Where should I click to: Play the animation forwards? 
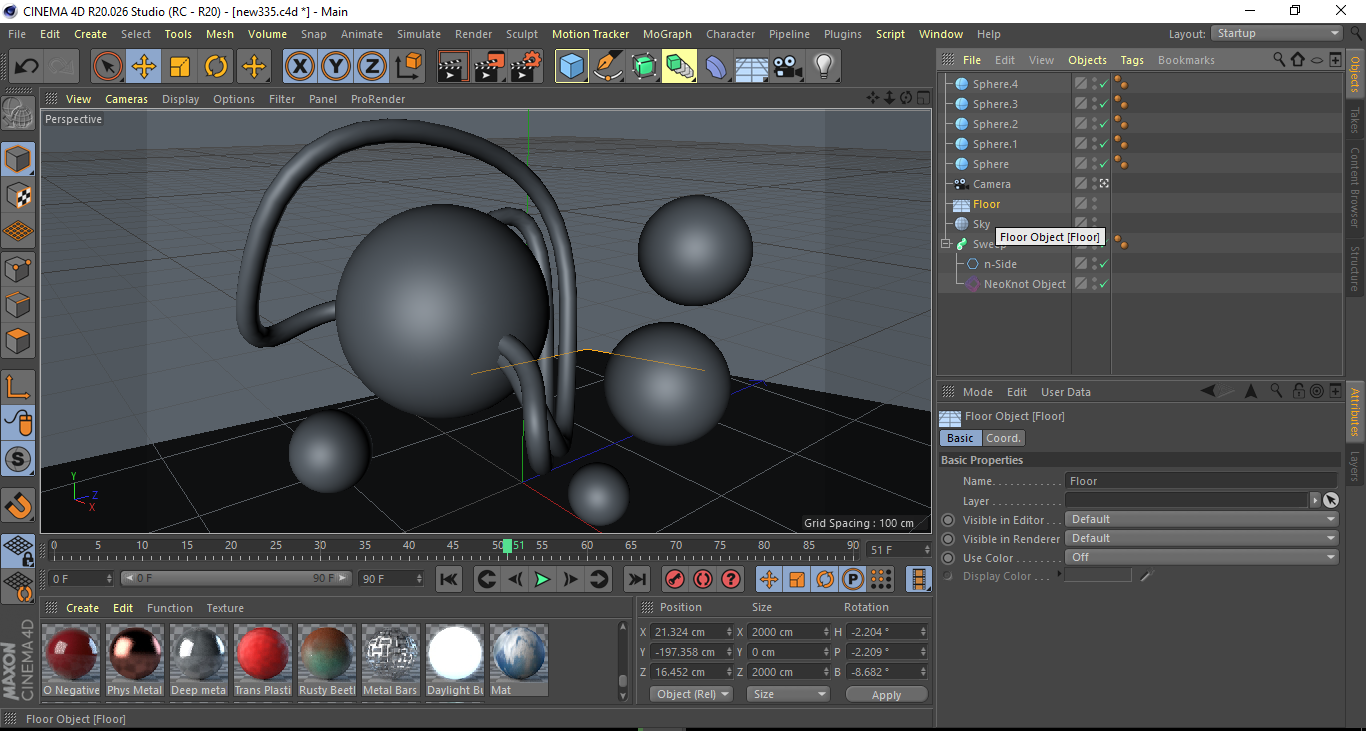[542, 579]
